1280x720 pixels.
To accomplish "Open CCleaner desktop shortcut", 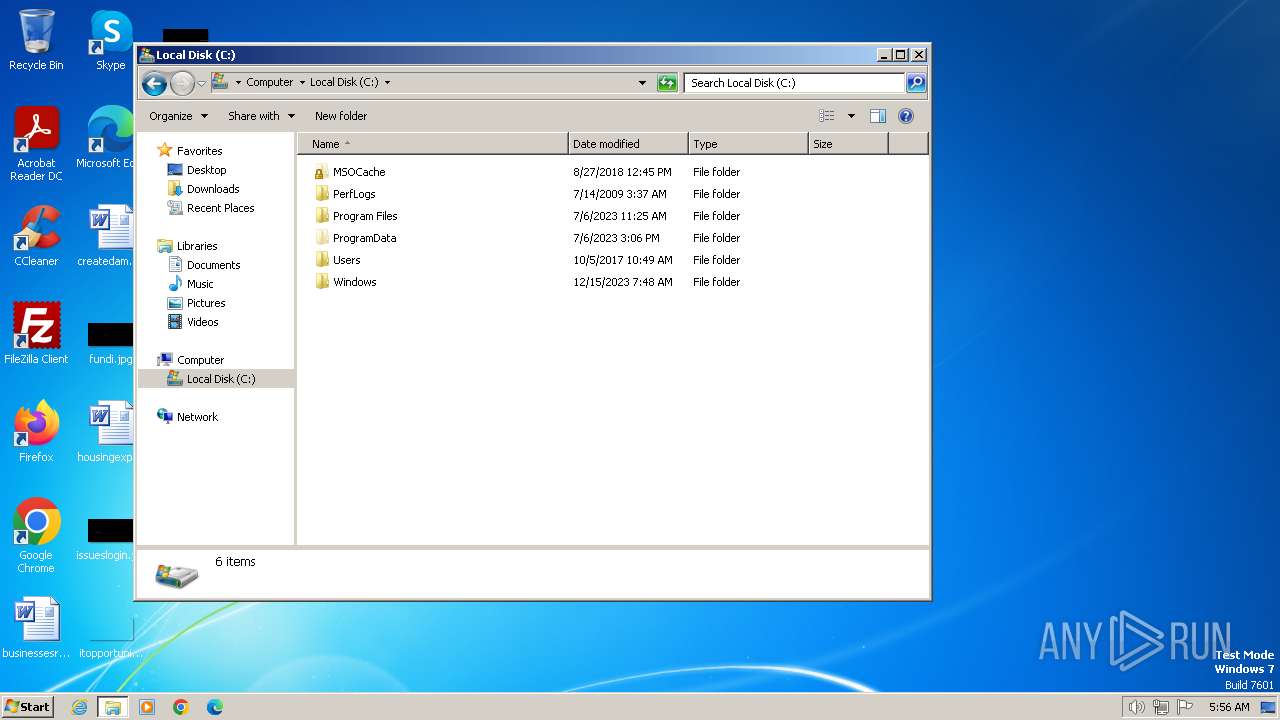I will [x=36, y=236].
